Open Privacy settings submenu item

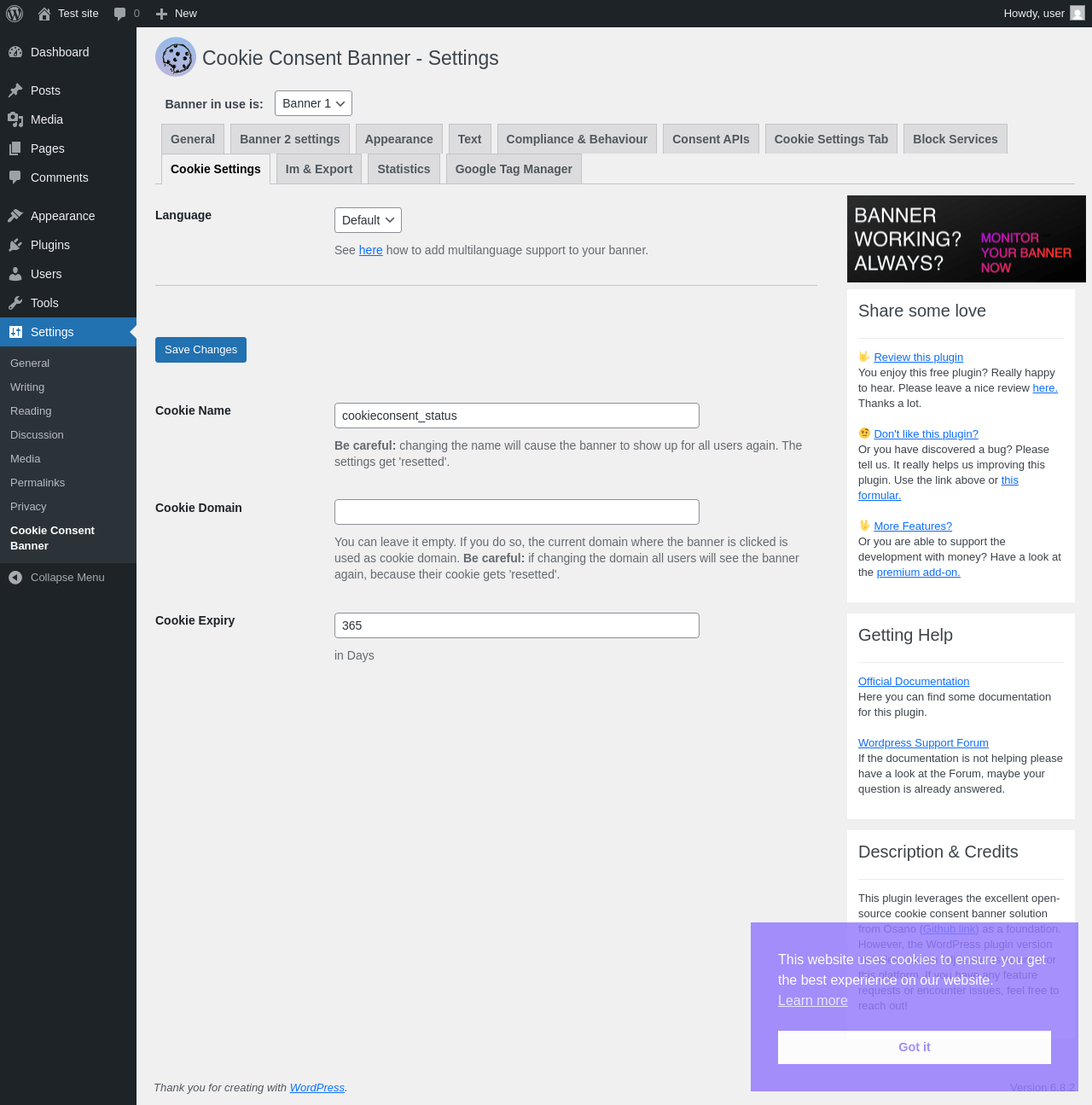(x=28, y=507)
